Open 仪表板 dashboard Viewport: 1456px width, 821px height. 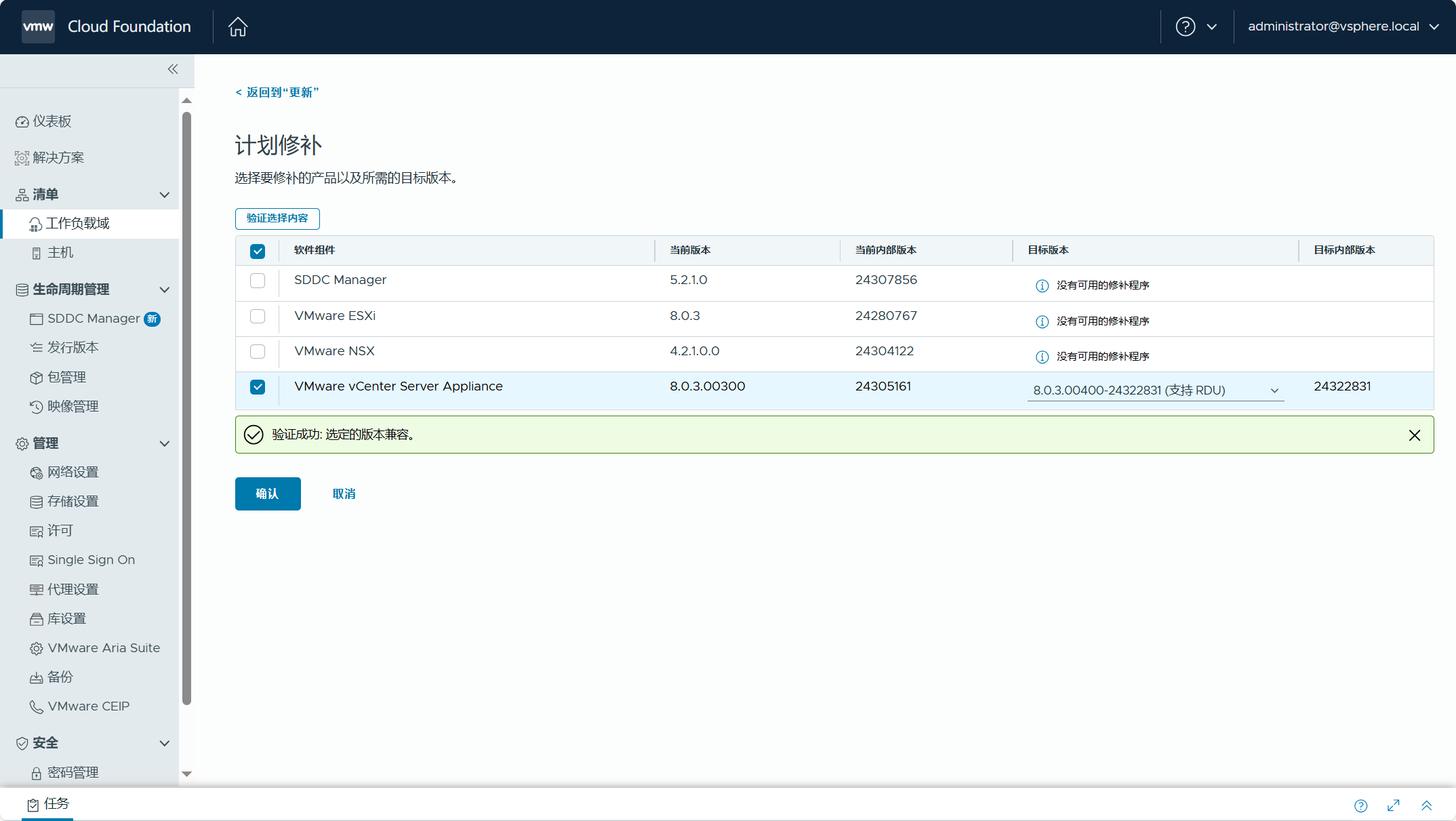[x=43, y=121]
